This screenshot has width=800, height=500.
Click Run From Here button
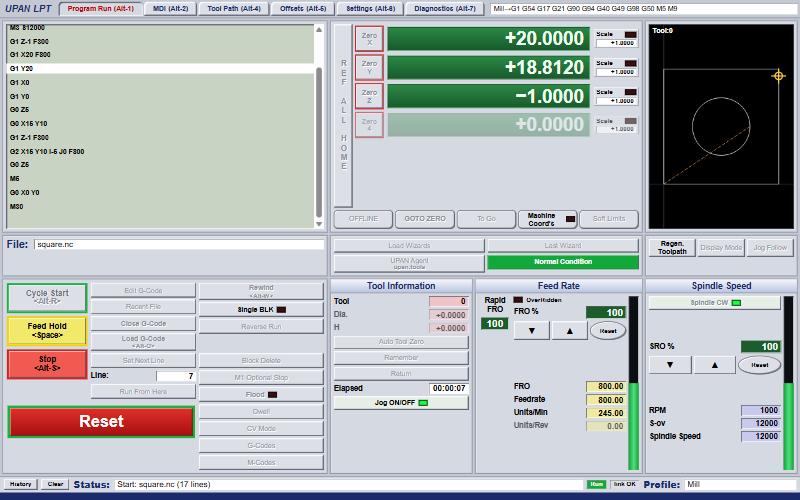point(143,392)
